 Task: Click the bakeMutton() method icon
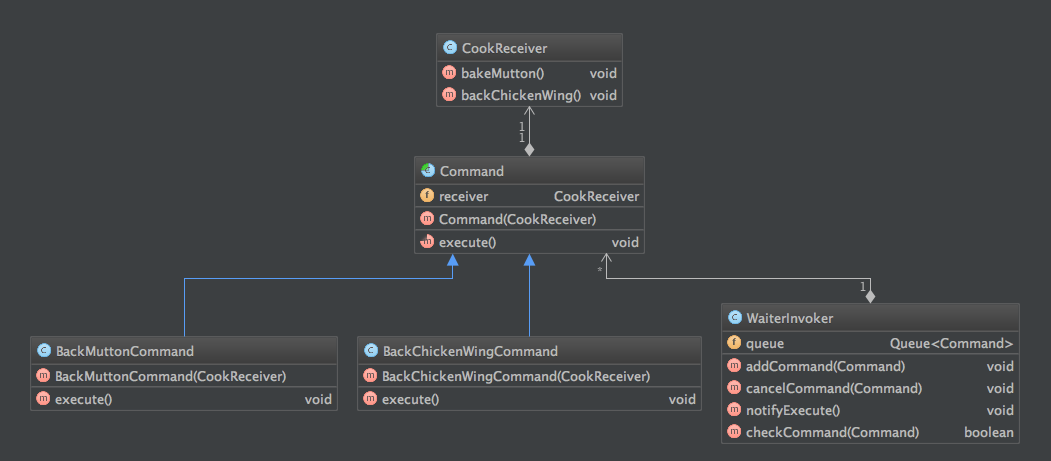(449, 73)
